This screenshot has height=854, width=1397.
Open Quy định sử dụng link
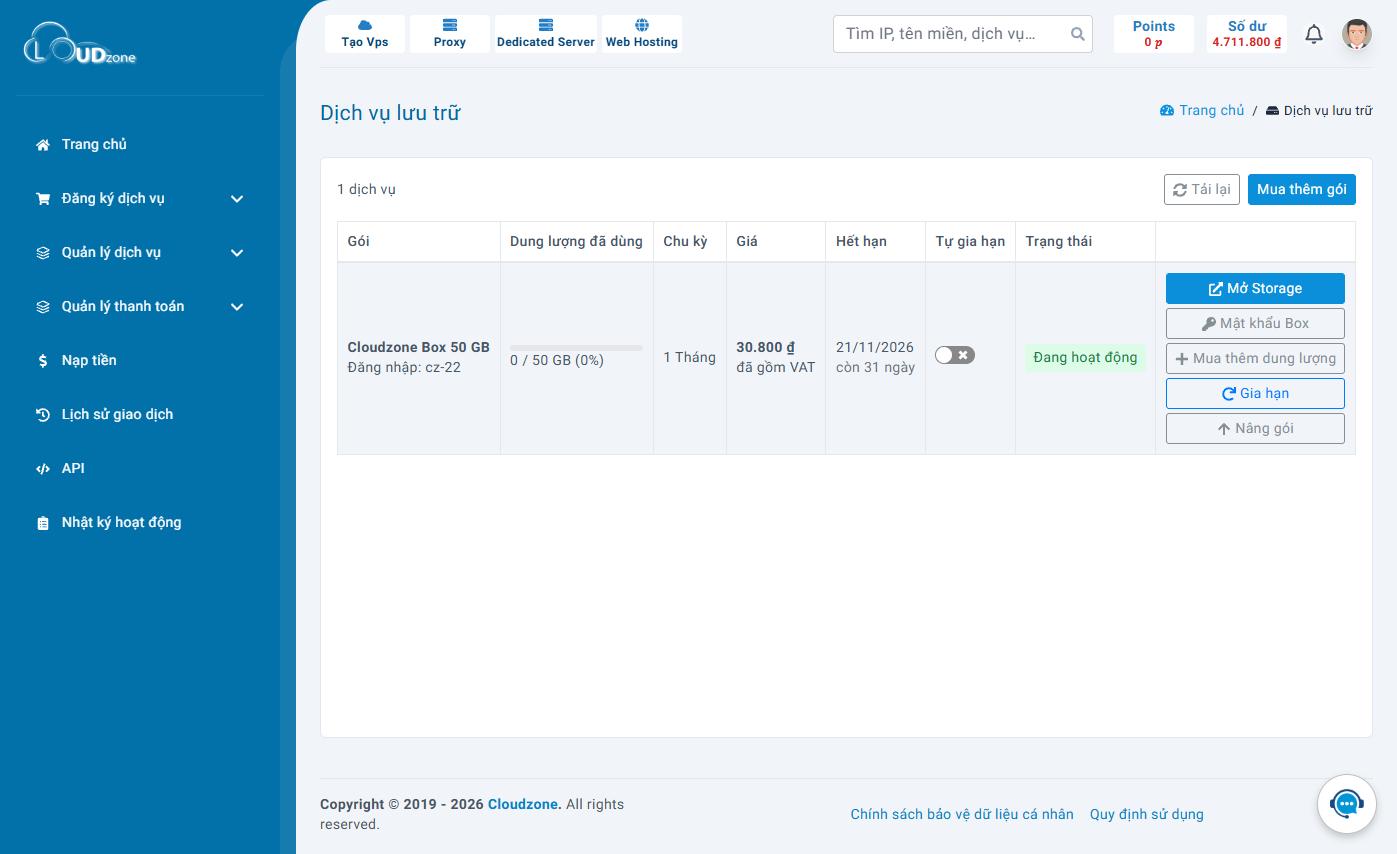pos(1147,814)
